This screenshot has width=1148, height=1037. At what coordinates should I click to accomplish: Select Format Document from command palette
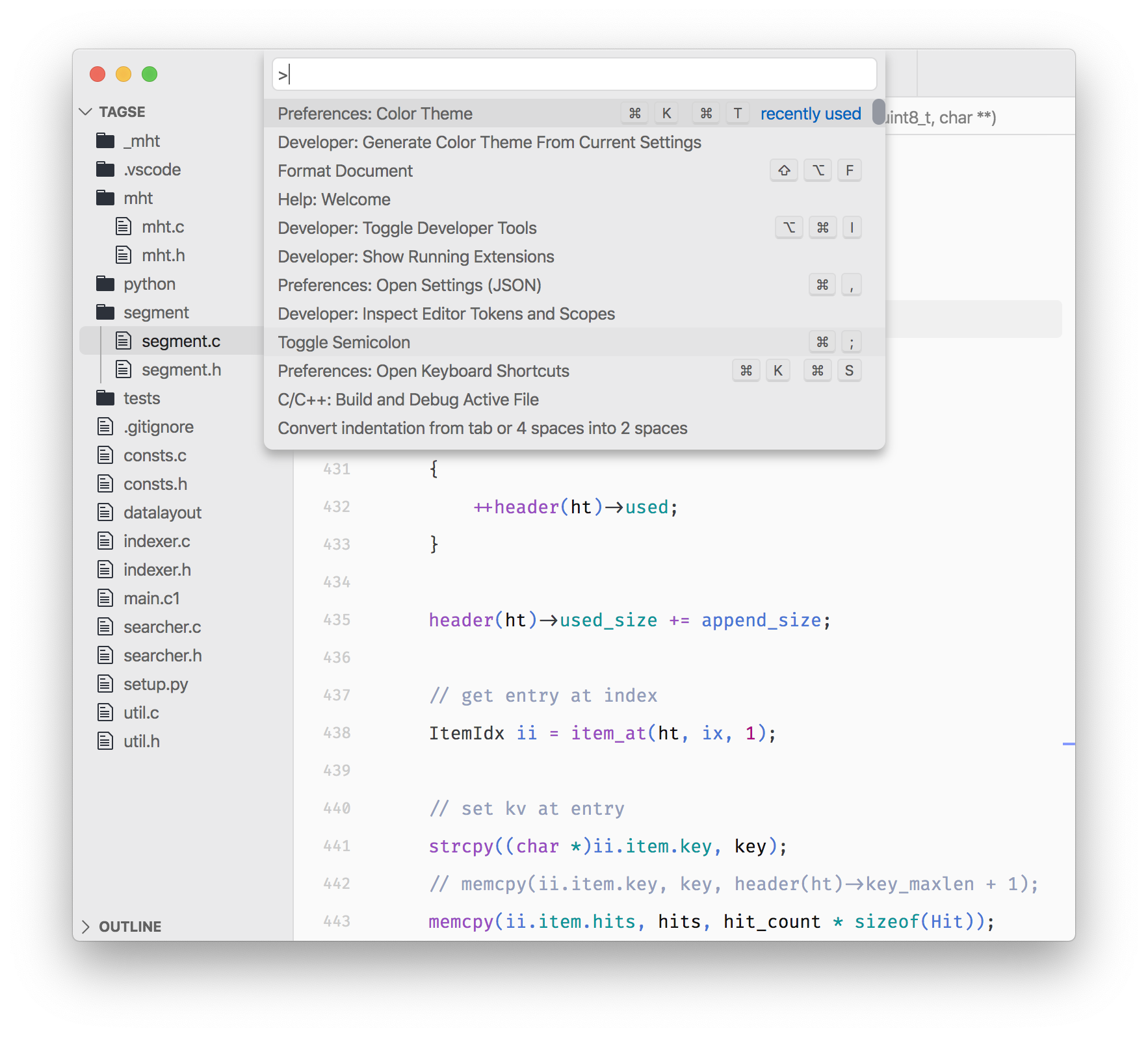[345, 170]
